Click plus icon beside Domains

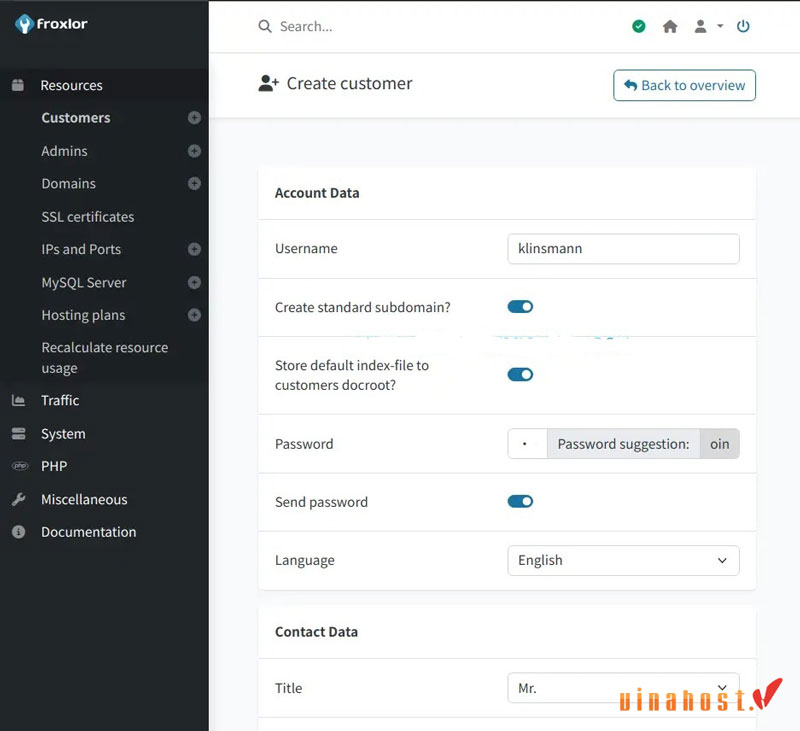pyautogui.click(x=194, y=184)
